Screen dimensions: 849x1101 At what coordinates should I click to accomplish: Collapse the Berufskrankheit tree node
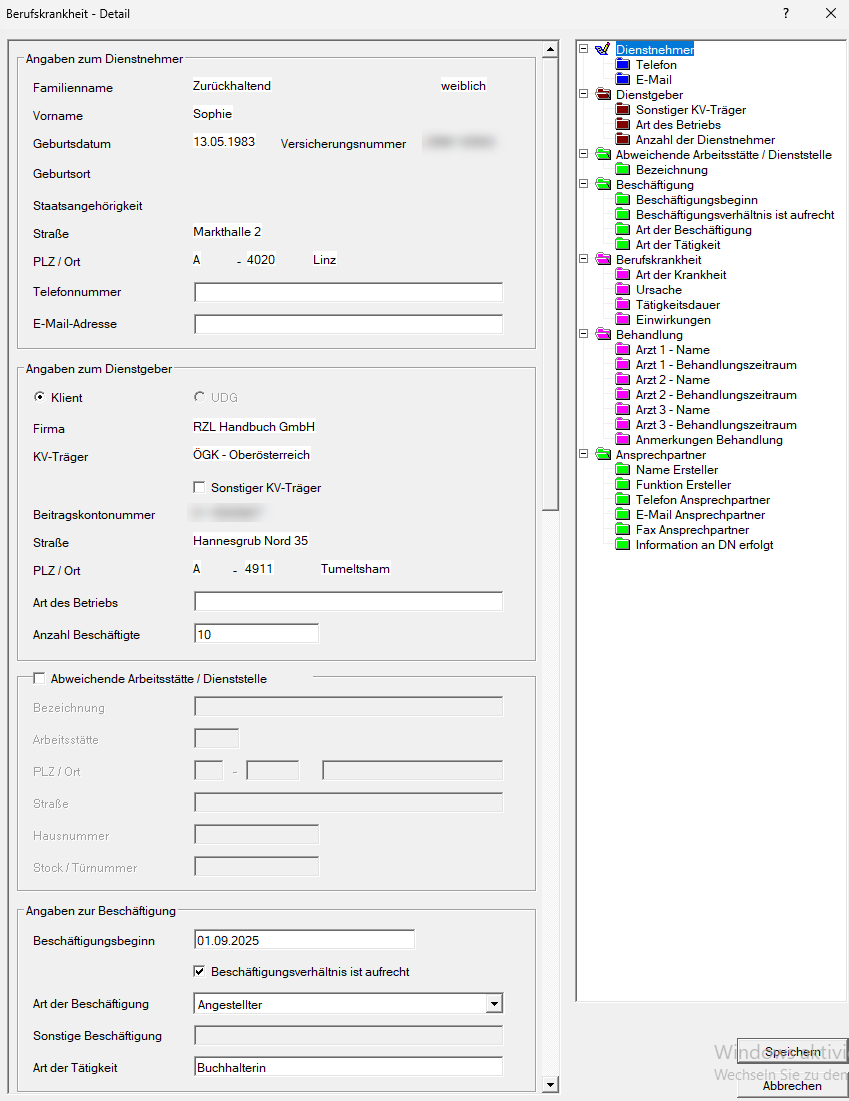pyautogui.click(x=583, y=260)
